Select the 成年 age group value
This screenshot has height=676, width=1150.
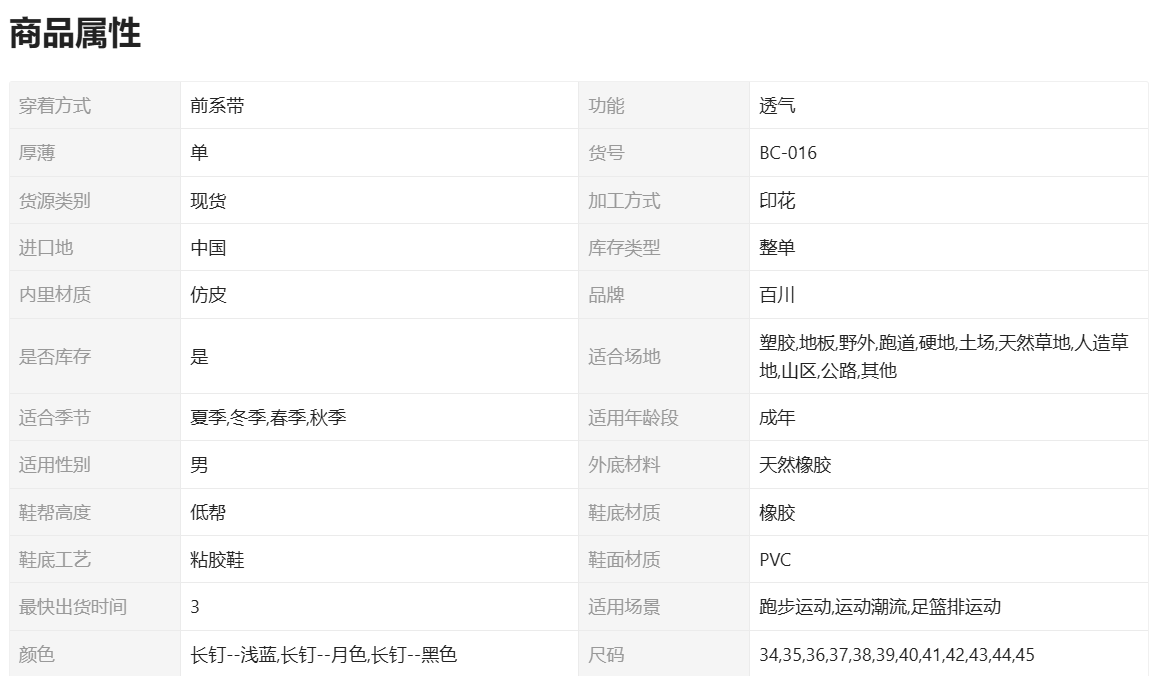(777, 418)
